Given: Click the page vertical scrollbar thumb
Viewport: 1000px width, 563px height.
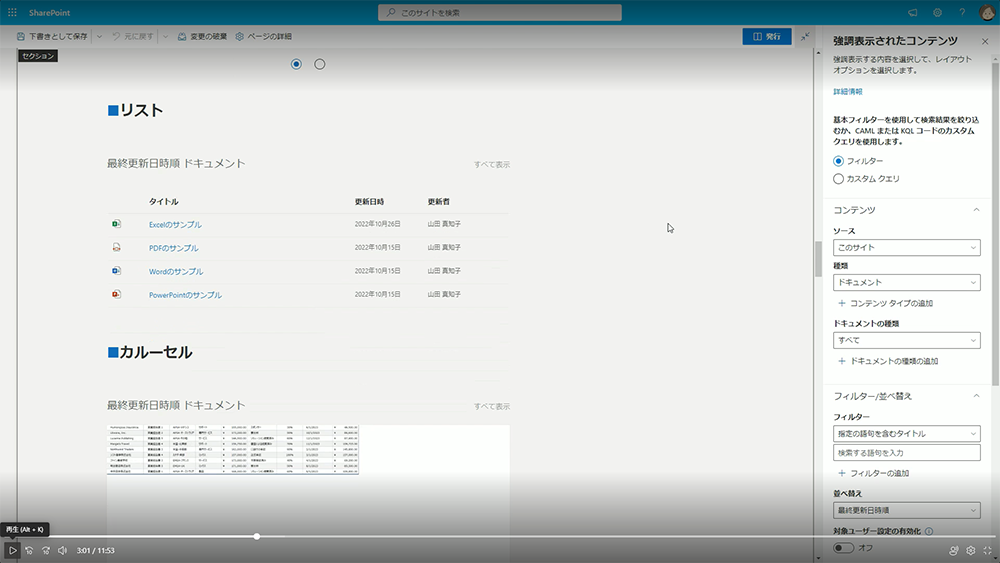Looking at the screenshot, I should (x=818, y=259).
